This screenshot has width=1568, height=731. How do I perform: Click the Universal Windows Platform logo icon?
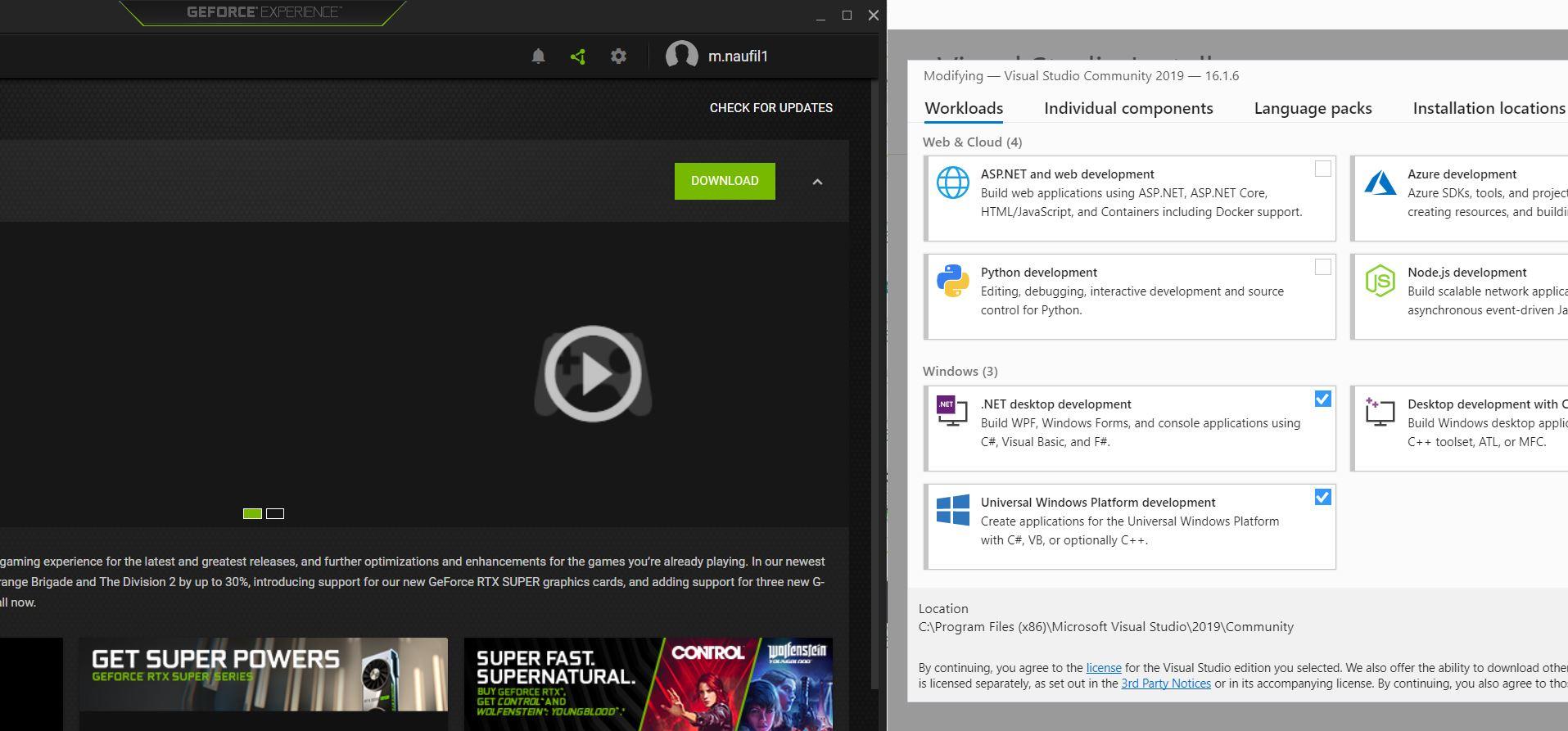pyautogui.click(x=953, y=510)
